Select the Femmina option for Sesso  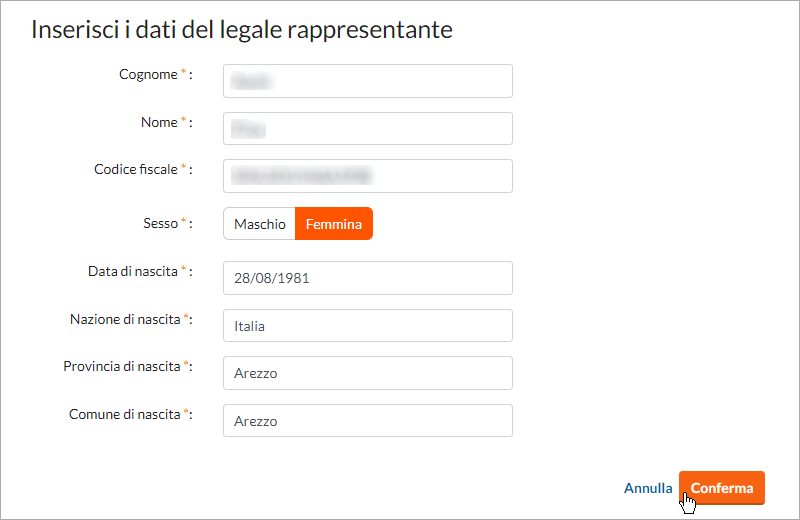(x=334, y=224)
